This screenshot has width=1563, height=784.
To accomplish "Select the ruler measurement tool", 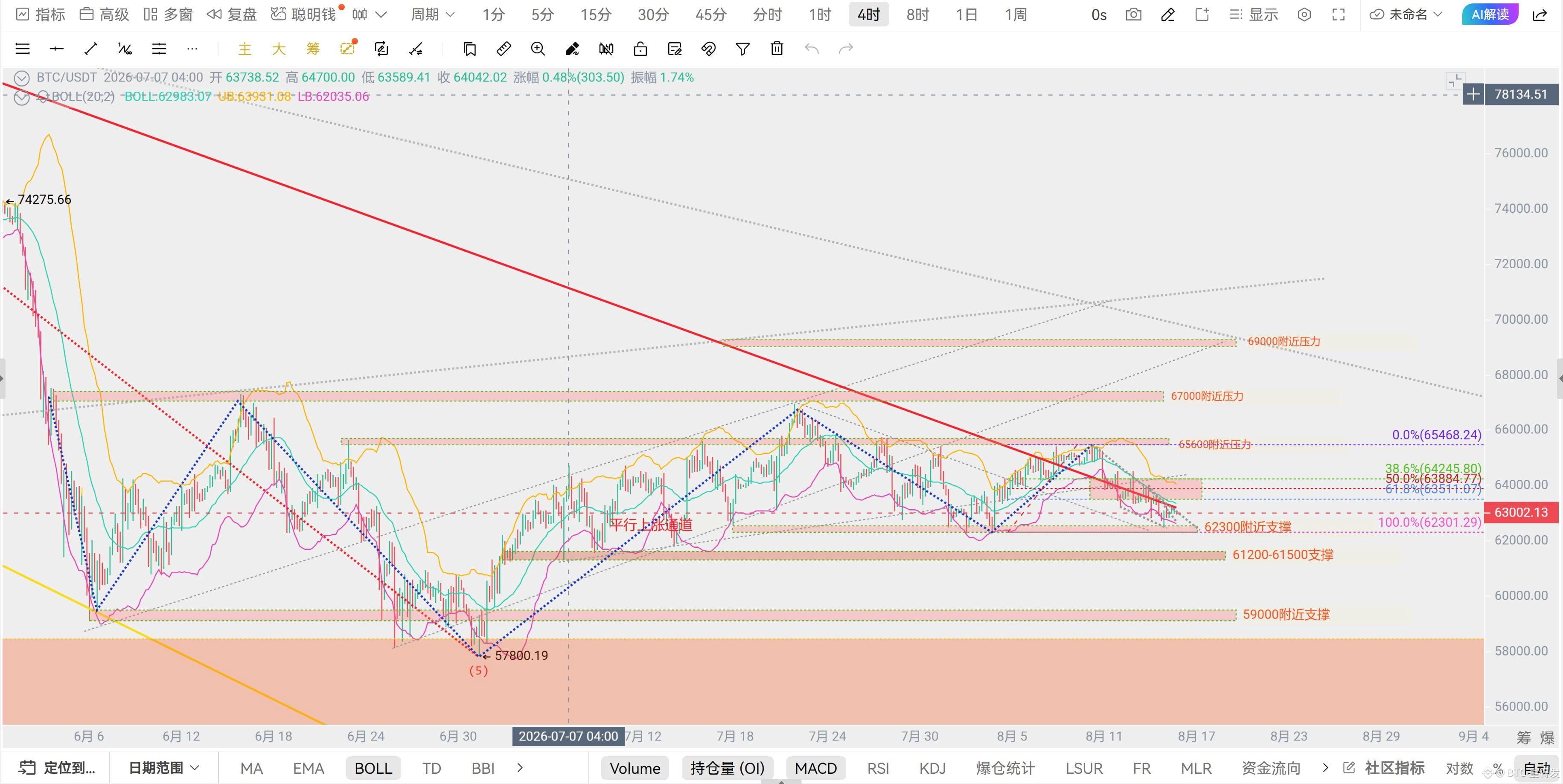I will 504,49.
